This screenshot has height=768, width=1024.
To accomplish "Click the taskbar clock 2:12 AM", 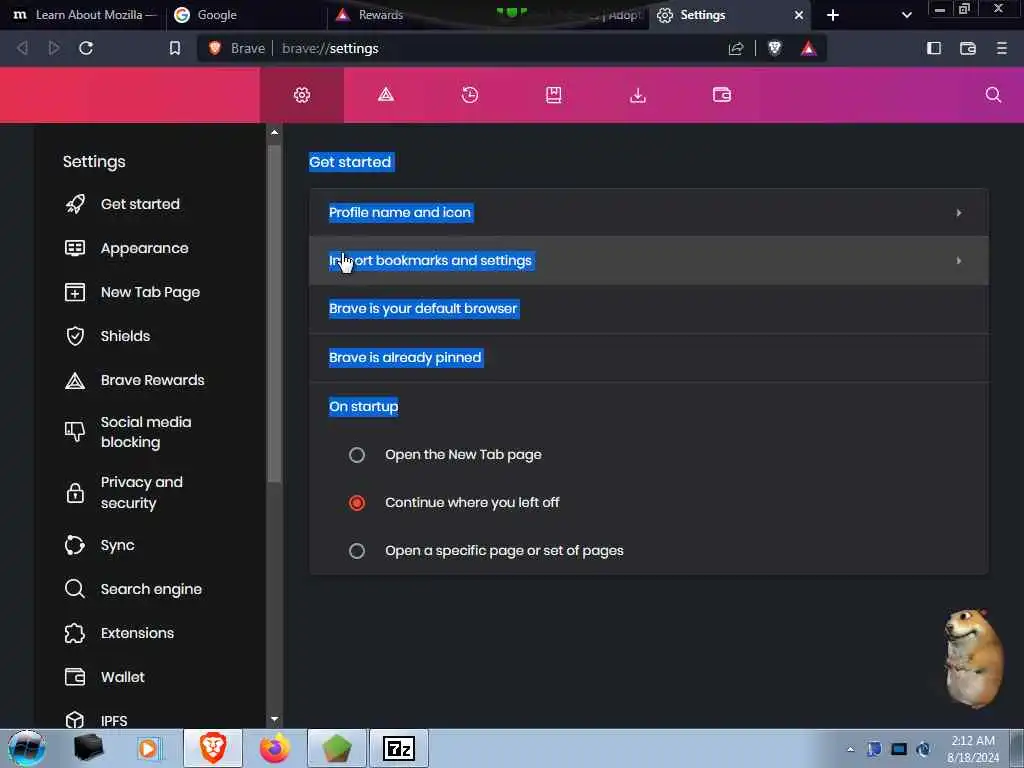I will coord(973,749).
